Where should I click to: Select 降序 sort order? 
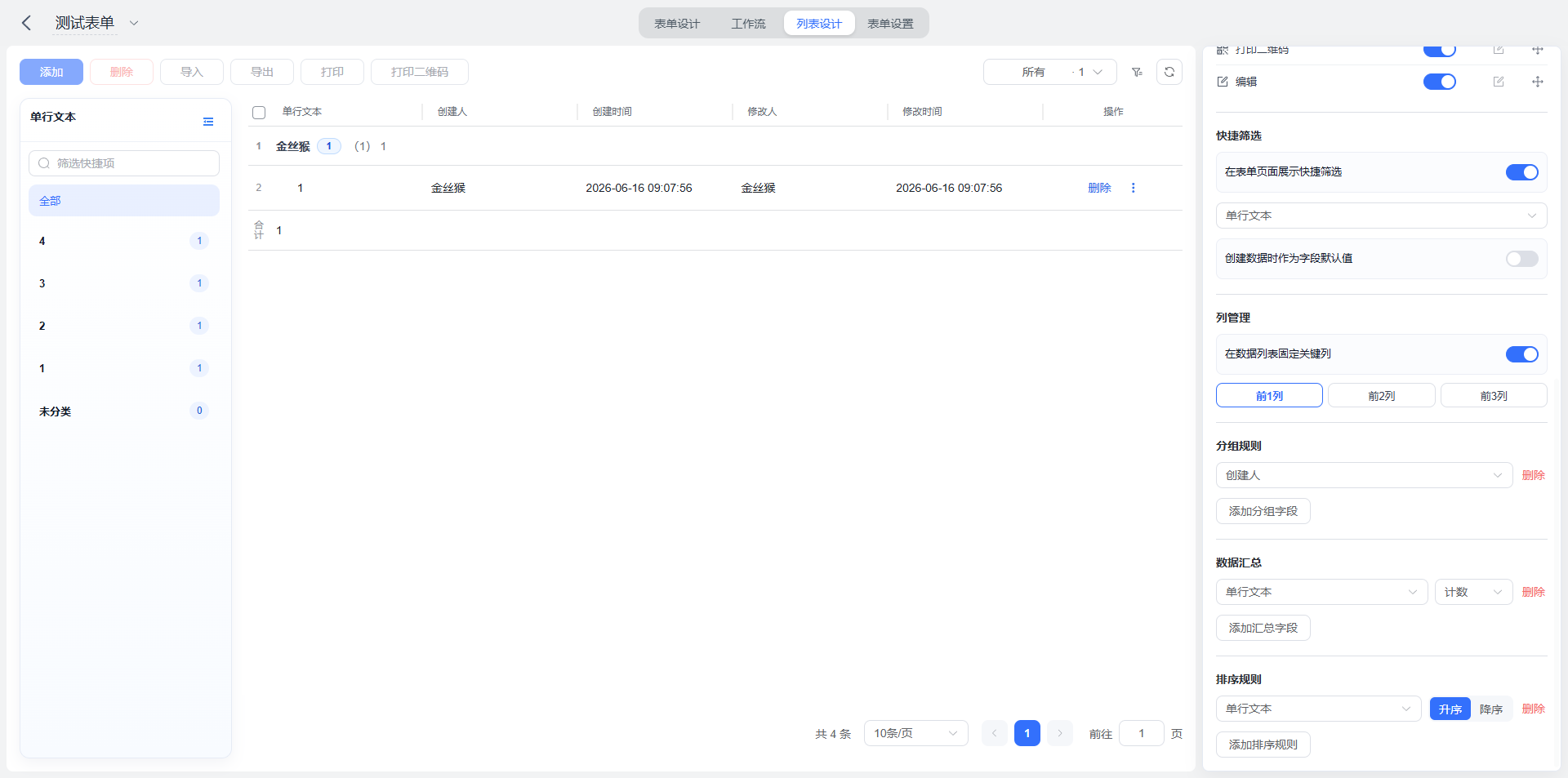tap(1491, 709)
